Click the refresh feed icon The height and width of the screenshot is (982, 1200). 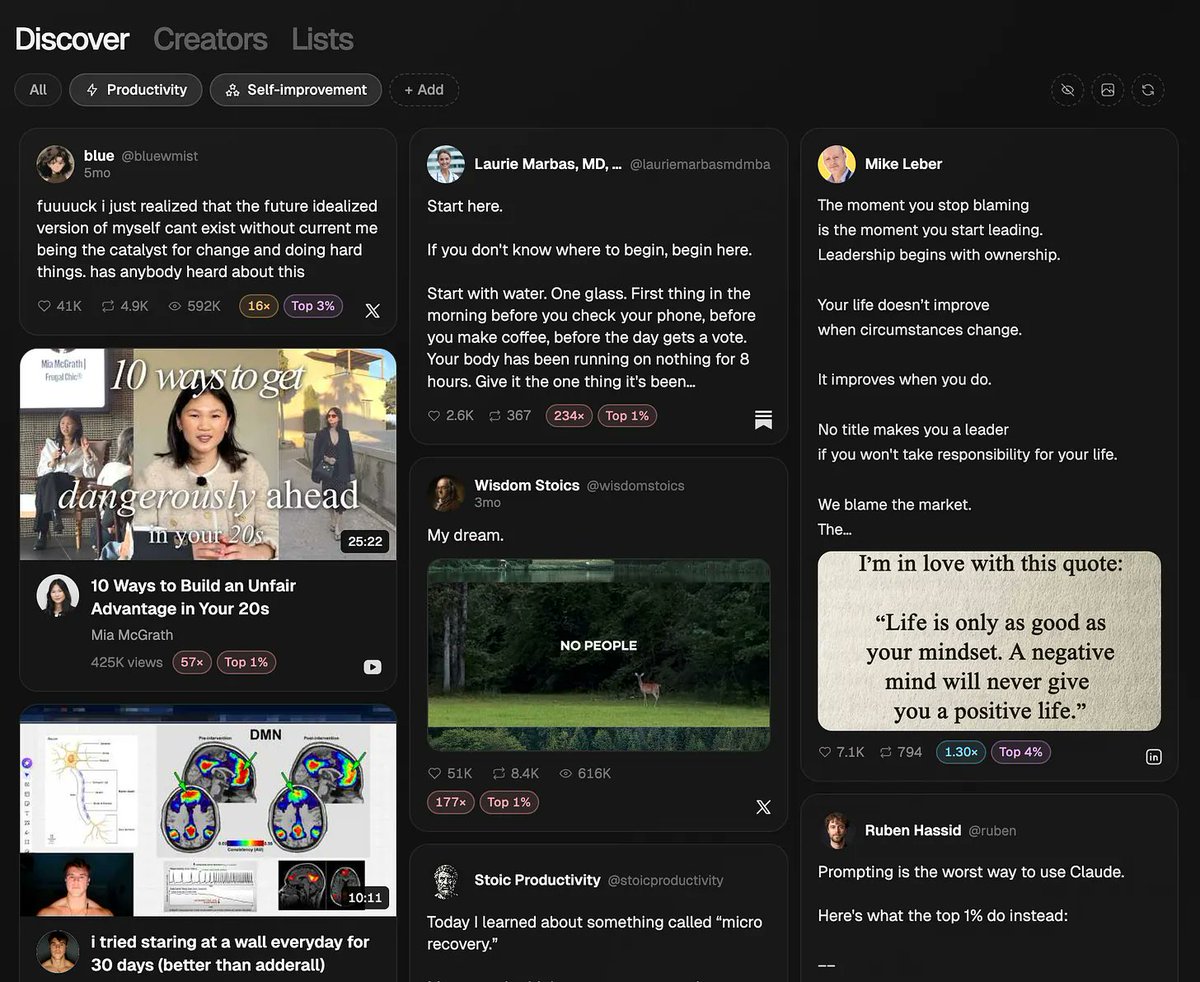(1148, 90)
